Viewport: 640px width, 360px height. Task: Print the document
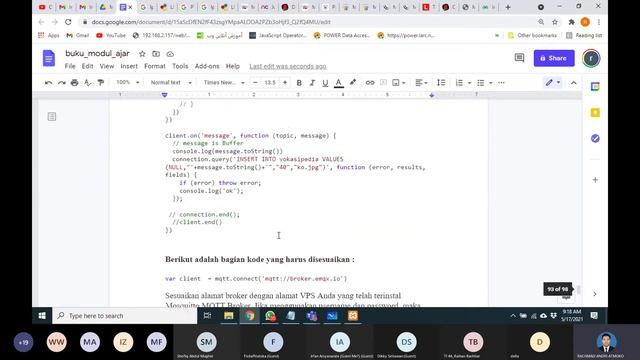pyautogui.click(x=74, y=83)
